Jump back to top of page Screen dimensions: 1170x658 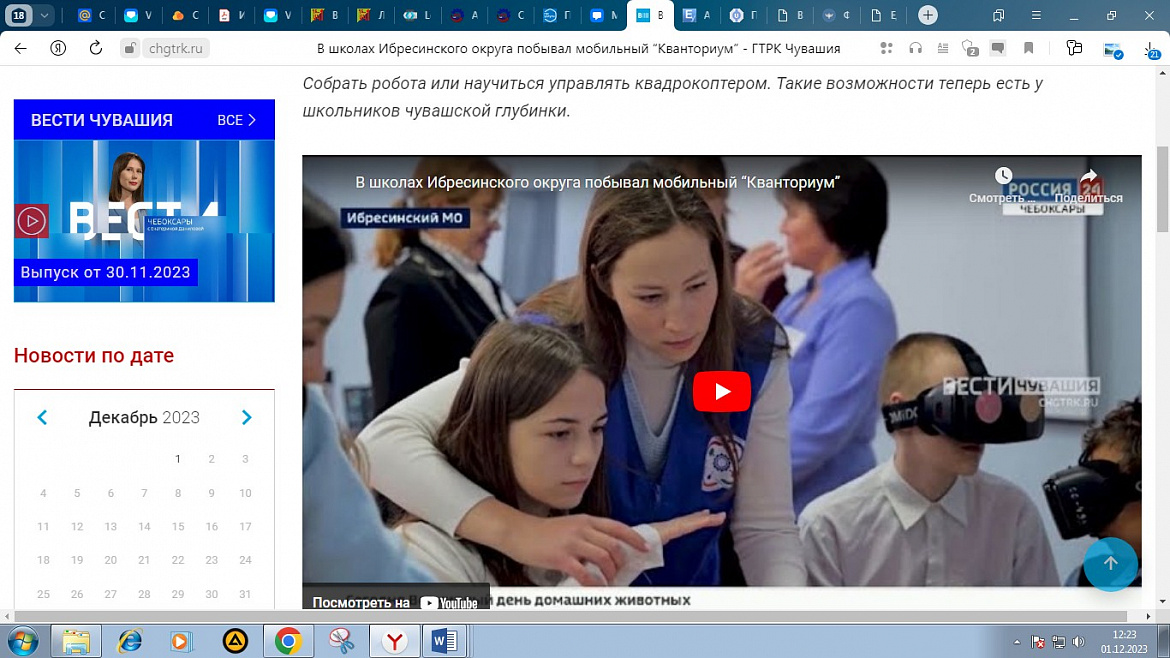pos(1110,564)
